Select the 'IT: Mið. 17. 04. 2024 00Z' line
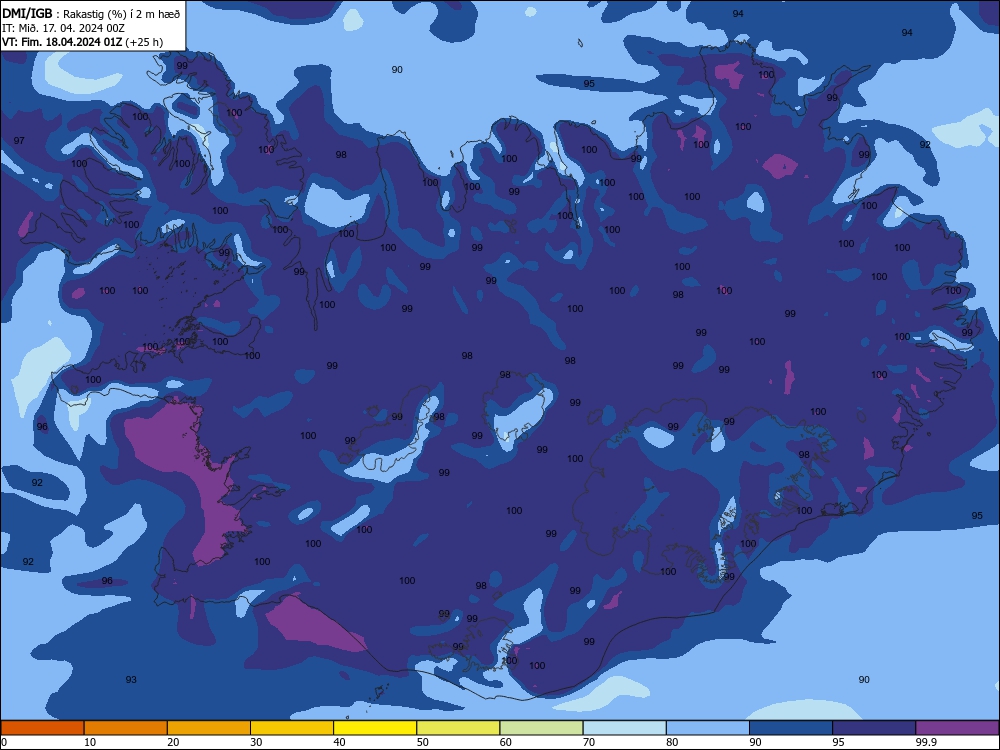1000x750 pixels. [x=63, y=28]
